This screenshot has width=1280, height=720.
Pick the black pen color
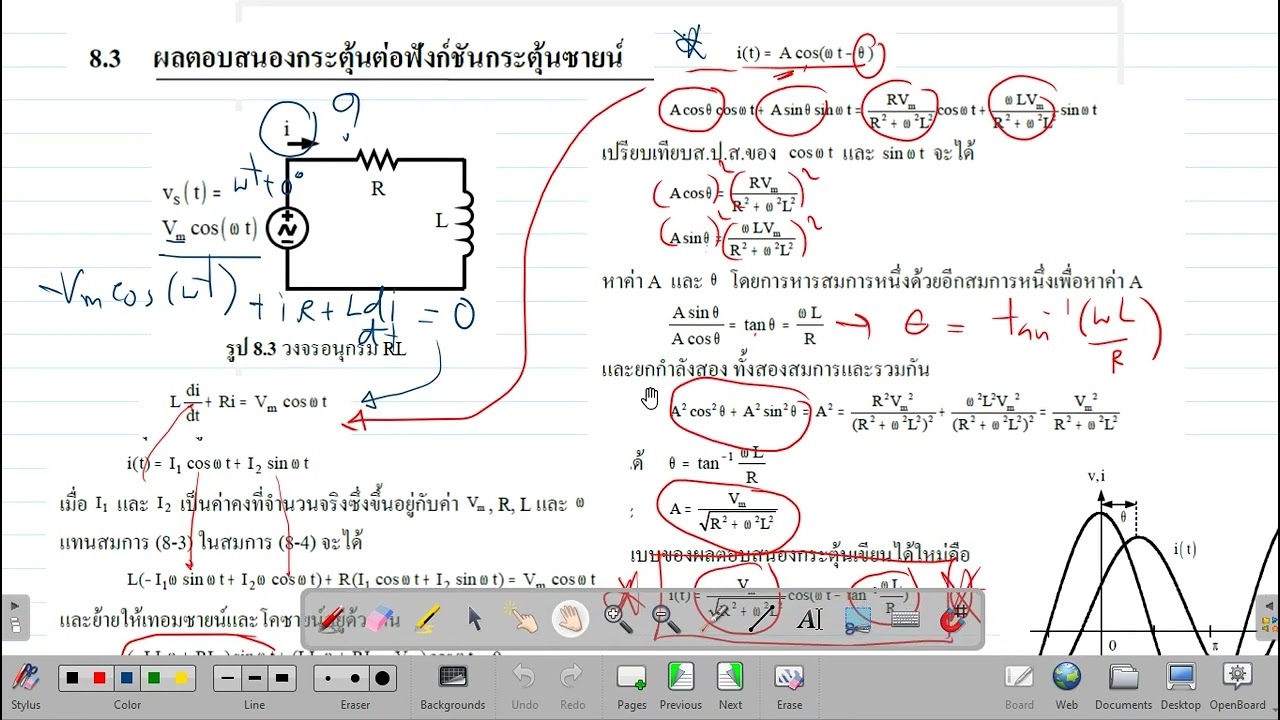click(x=72, y=678)
